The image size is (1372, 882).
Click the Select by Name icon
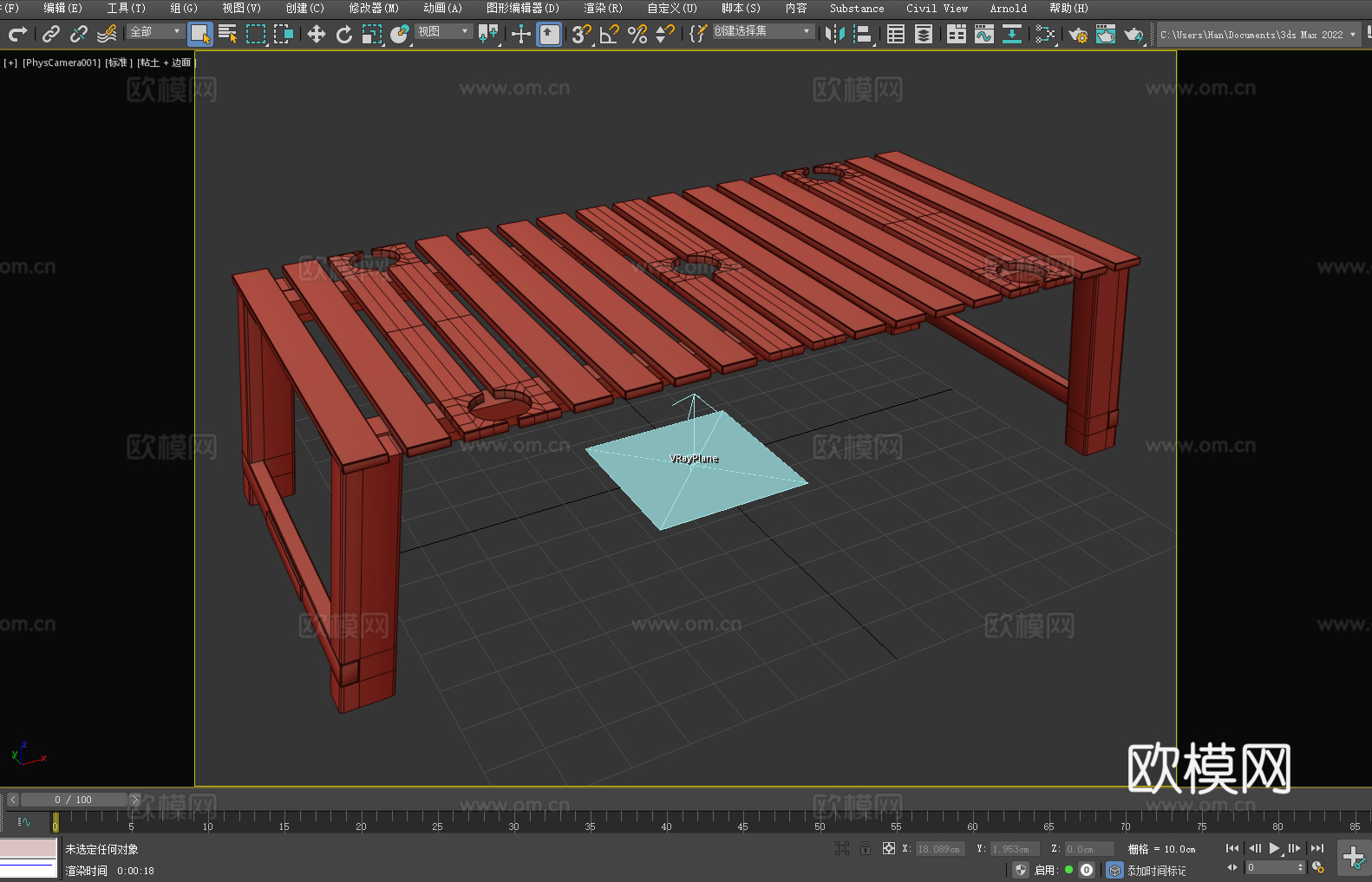(228, 34)
